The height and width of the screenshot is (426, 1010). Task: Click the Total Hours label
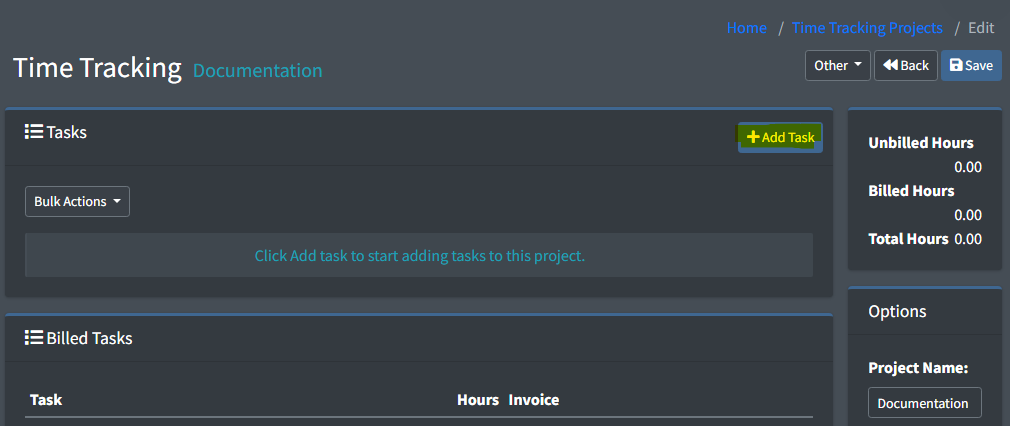(908, 239)
